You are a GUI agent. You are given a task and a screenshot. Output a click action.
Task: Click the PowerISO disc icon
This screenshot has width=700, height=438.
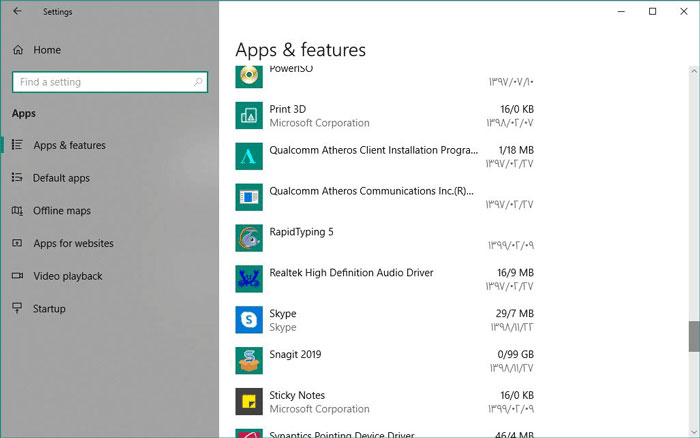249,76
